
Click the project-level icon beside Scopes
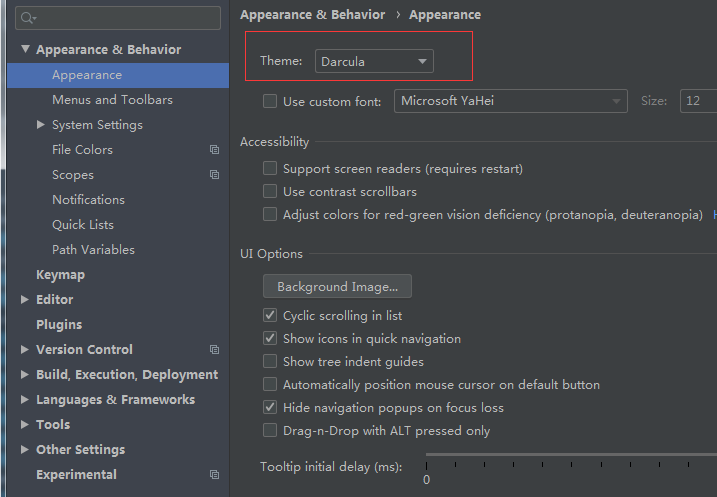214,175
